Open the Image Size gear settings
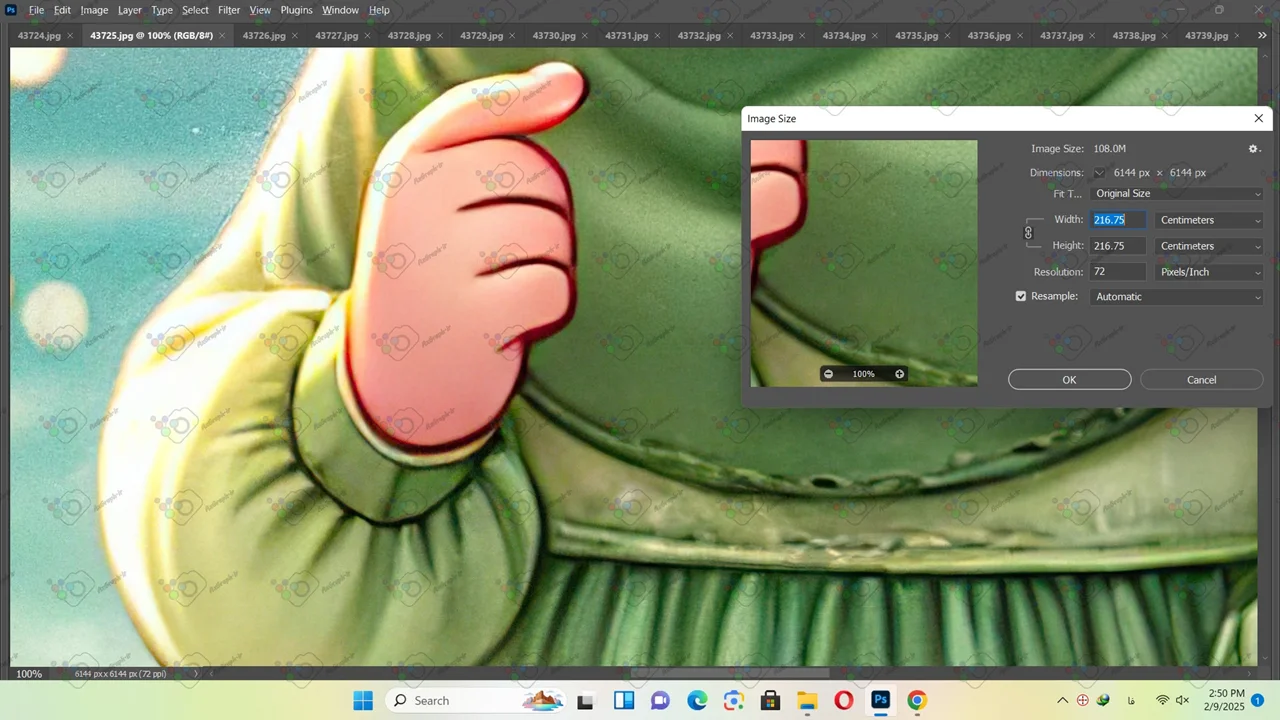Image resolution: width=1280 pixels, height=720 pixels. 1253,149
